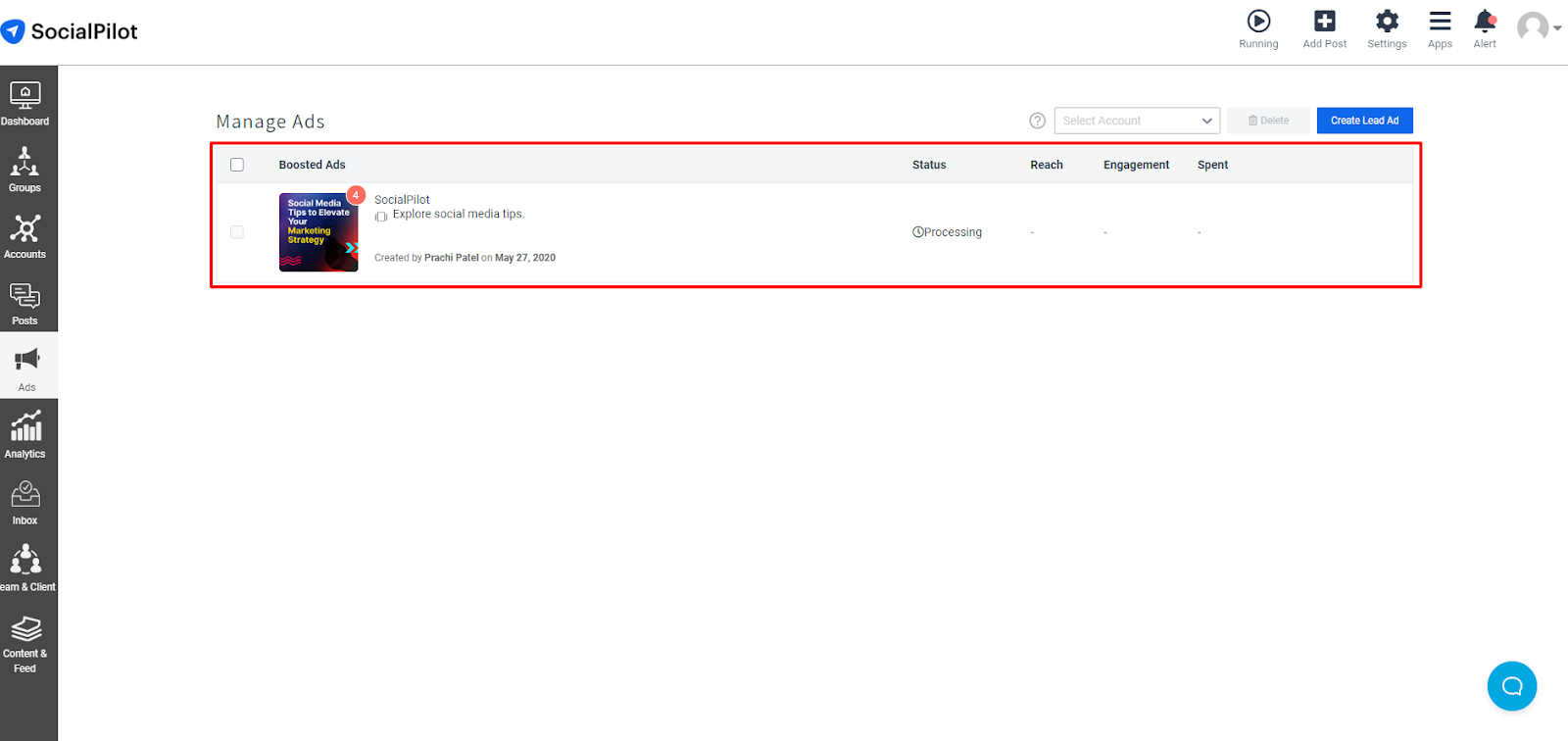Open the Inbox sidebar item
This screenshot has width=1568, height=741.
click(24, 502)
